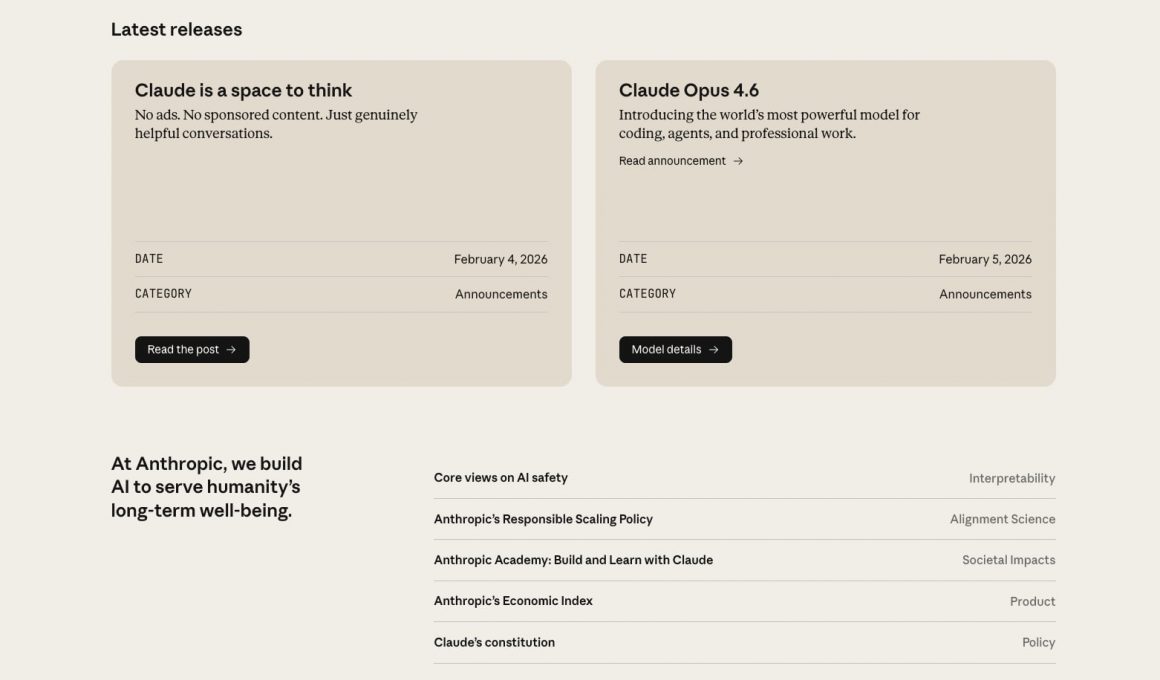The width and height of the screenshot is (1160, 680).
Task: Click the Latest releases heading
Action: coord(176,30)
